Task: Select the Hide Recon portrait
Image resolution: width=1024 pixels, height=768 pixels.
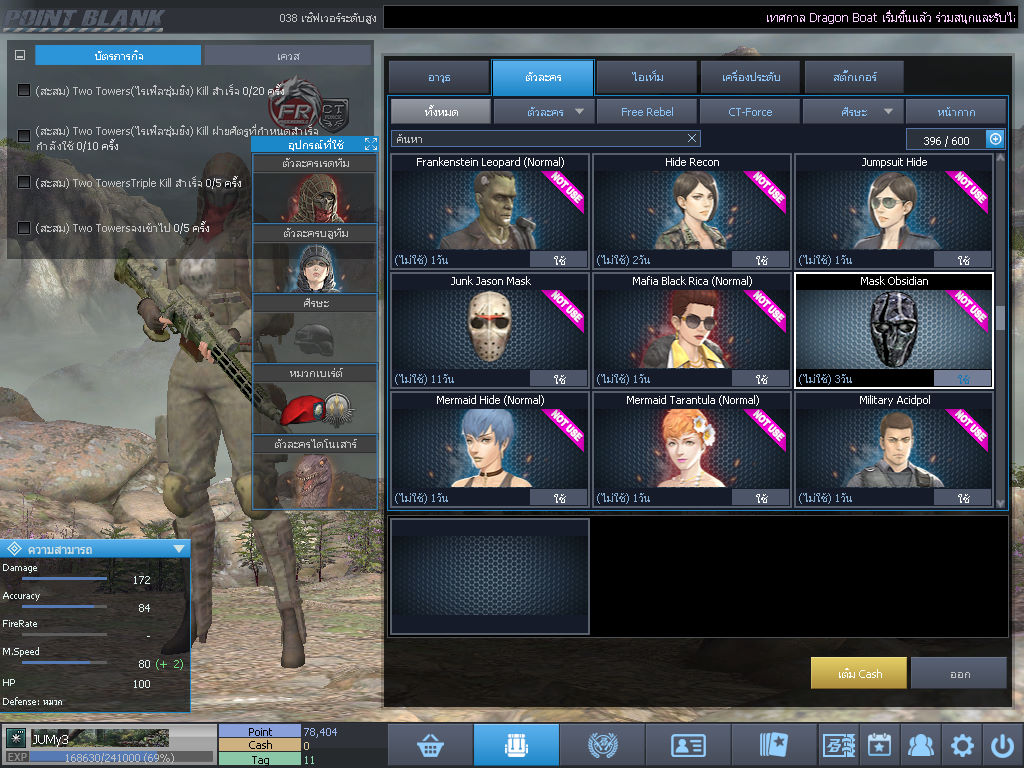Action: [x=692, y=210]
